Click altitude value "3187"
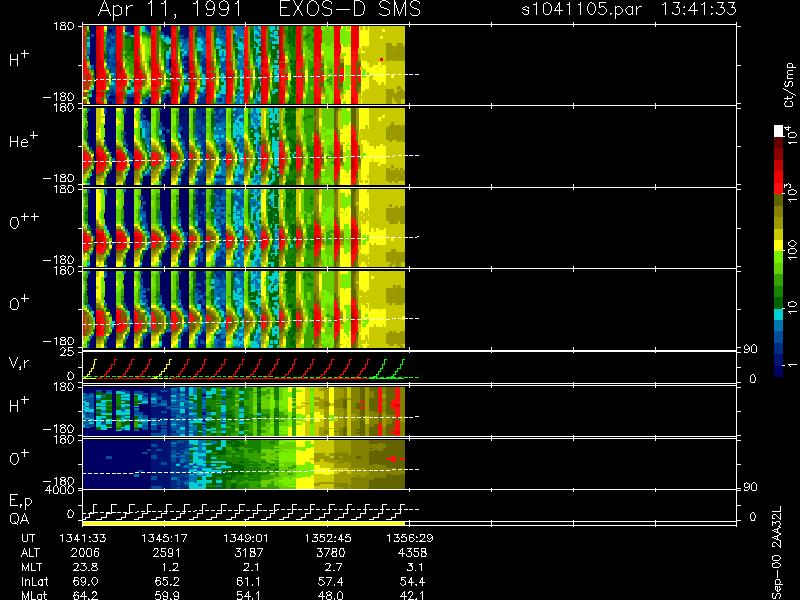 point(249,553)
